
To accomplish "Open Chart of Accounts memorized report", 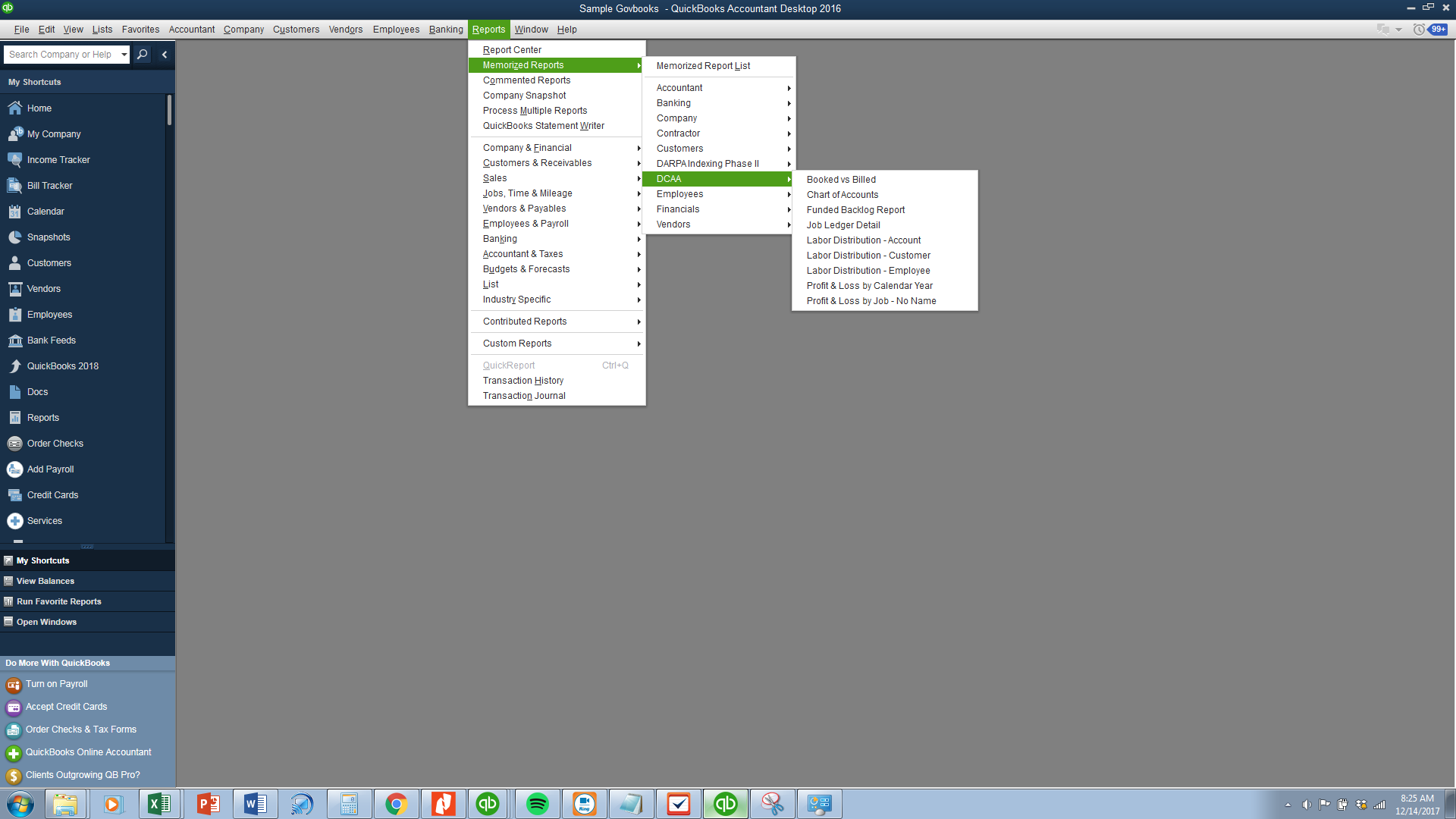I will pos(884,195).
